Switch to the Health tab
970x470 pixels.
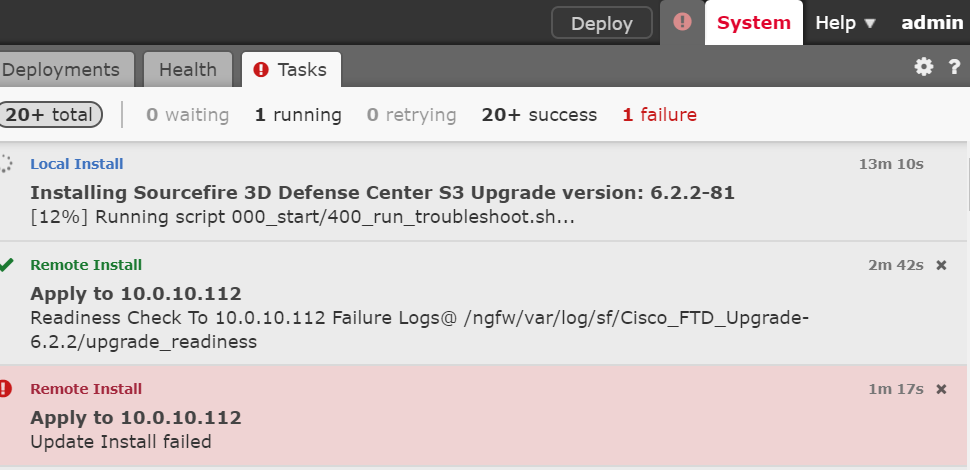[x=188, y=69]
